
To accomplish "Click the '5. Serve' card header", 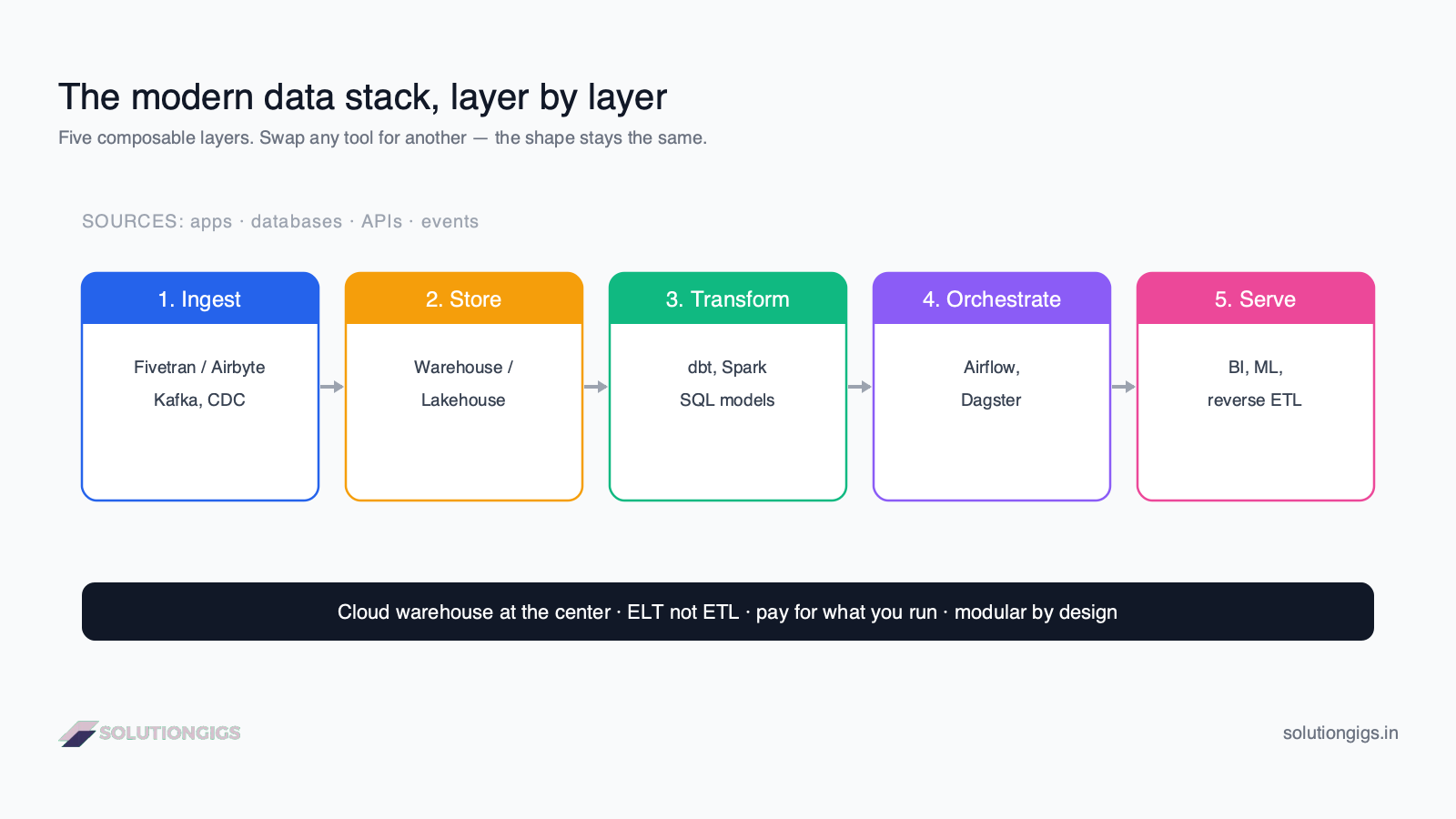I will 1256,298.
